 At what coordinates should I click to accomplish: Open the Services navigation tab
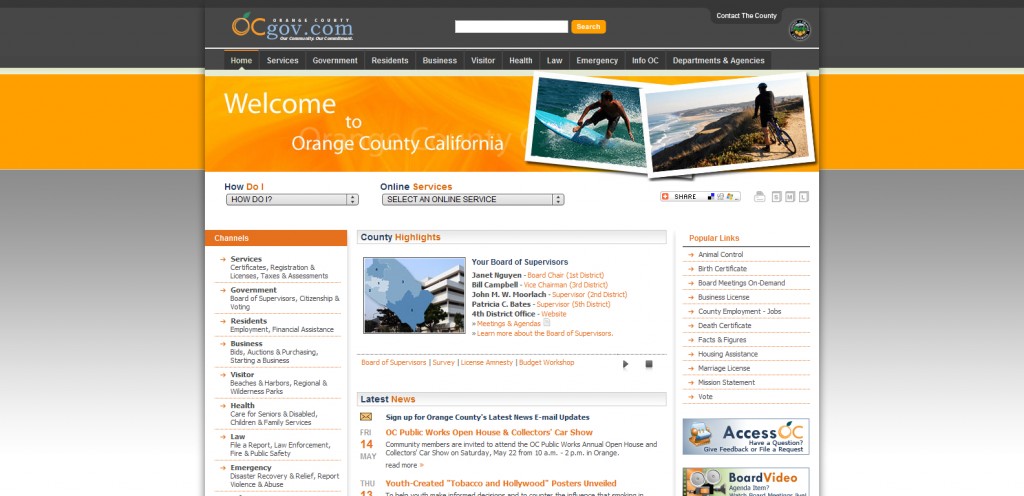[x=282, y=61]
